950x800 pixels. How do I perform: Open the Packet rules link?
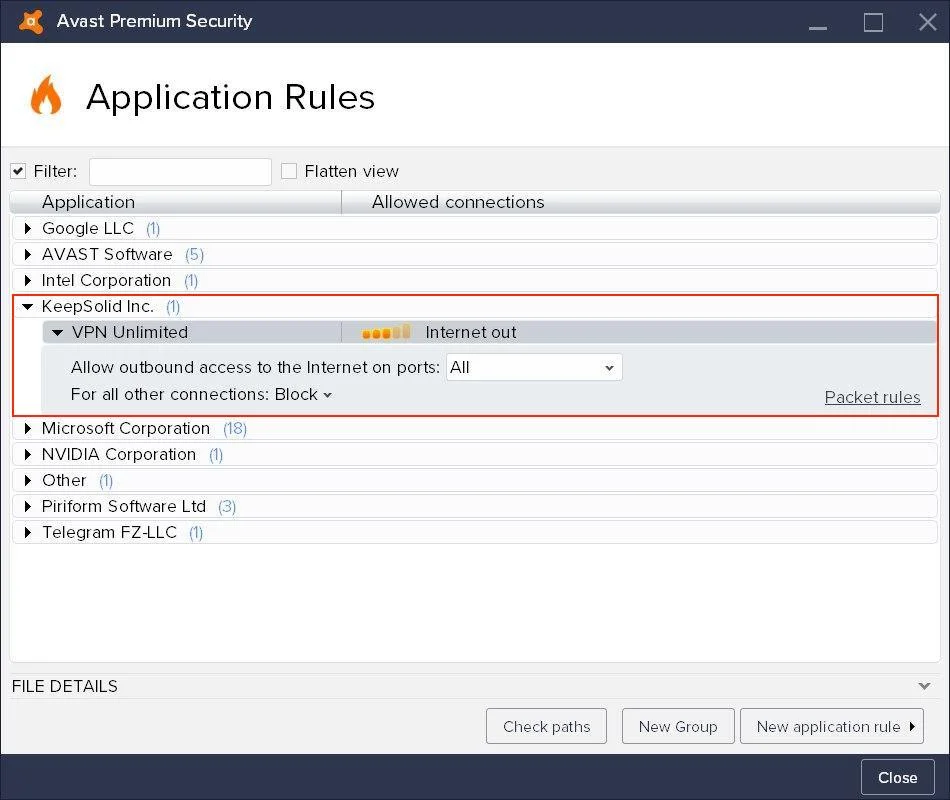(x=872, y=397)
